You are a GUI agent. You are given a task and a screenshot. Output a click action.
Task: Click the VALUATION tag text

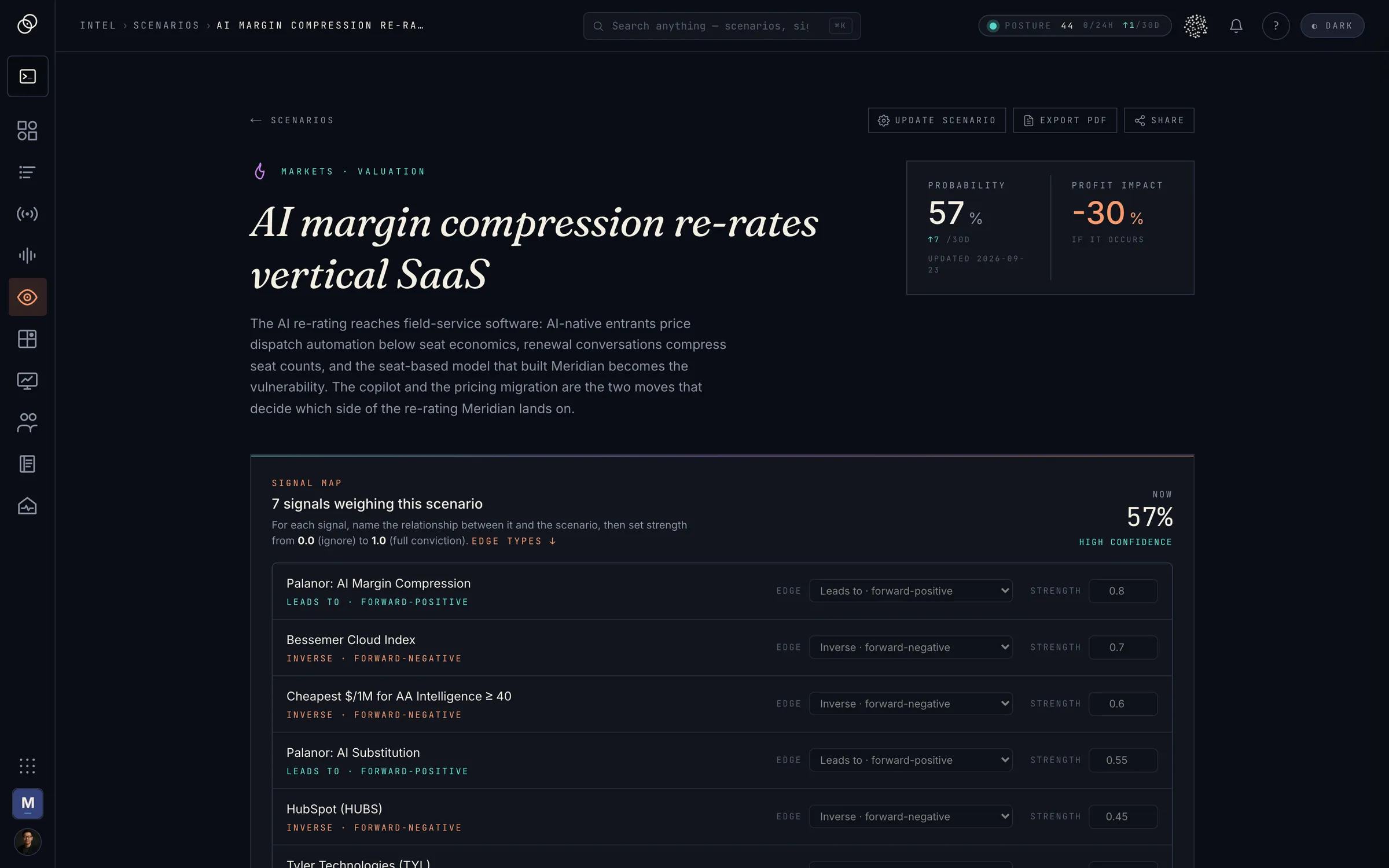[x=391, y=172]
